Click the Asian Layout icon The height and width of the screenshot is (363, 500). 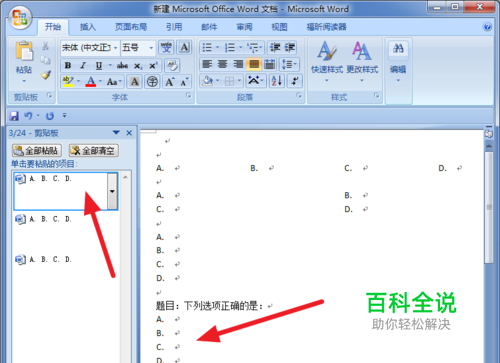[x=255, y=81]
